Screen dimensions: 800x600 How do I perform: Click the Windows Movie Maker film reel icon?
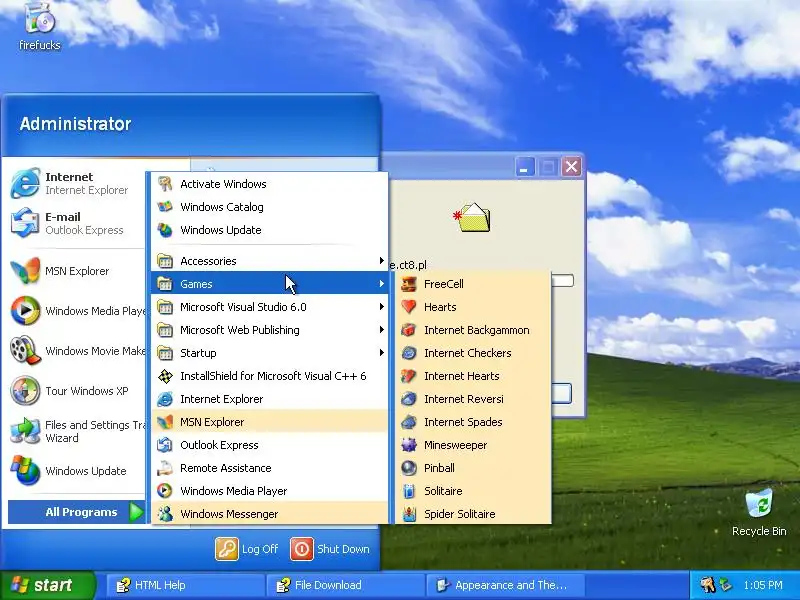point(25,351)
